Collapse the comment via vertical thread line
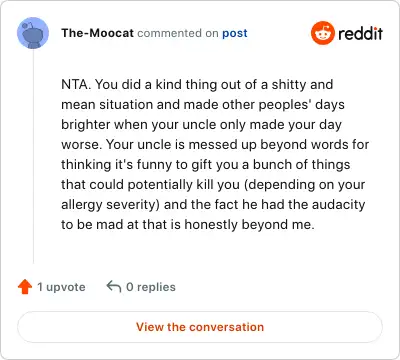Viewport: 400px width, 360px height. [x=33, y=156]
